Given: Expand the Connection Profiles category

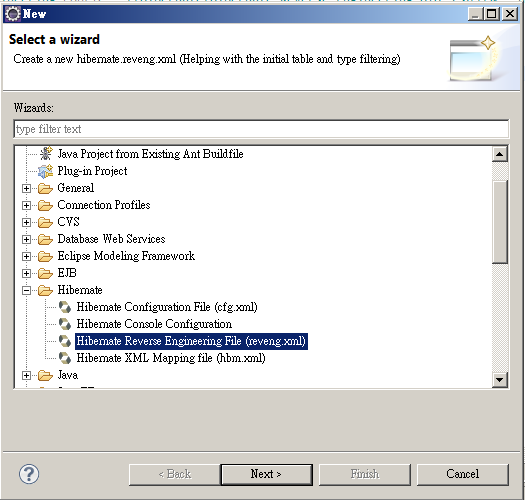Looking at the screenshot, I should click(x=26, y=205).
